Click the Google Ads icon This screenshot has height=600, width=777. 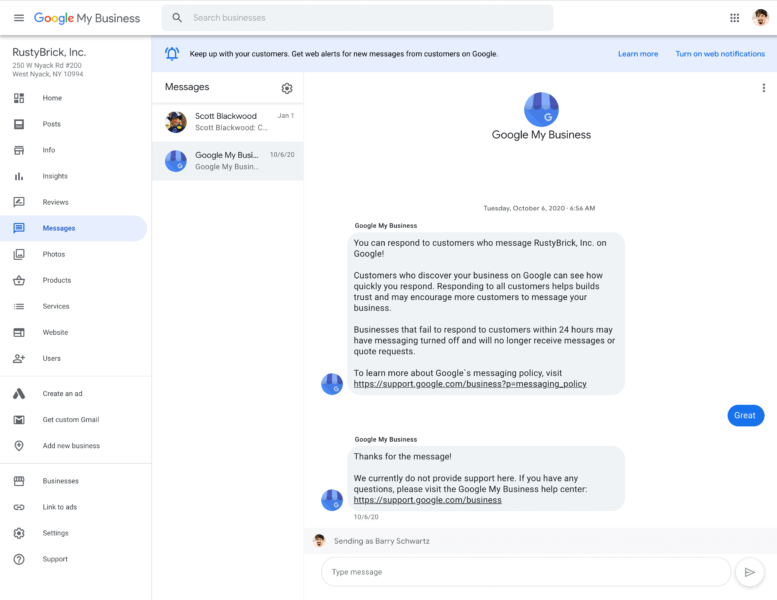(19, 393)
